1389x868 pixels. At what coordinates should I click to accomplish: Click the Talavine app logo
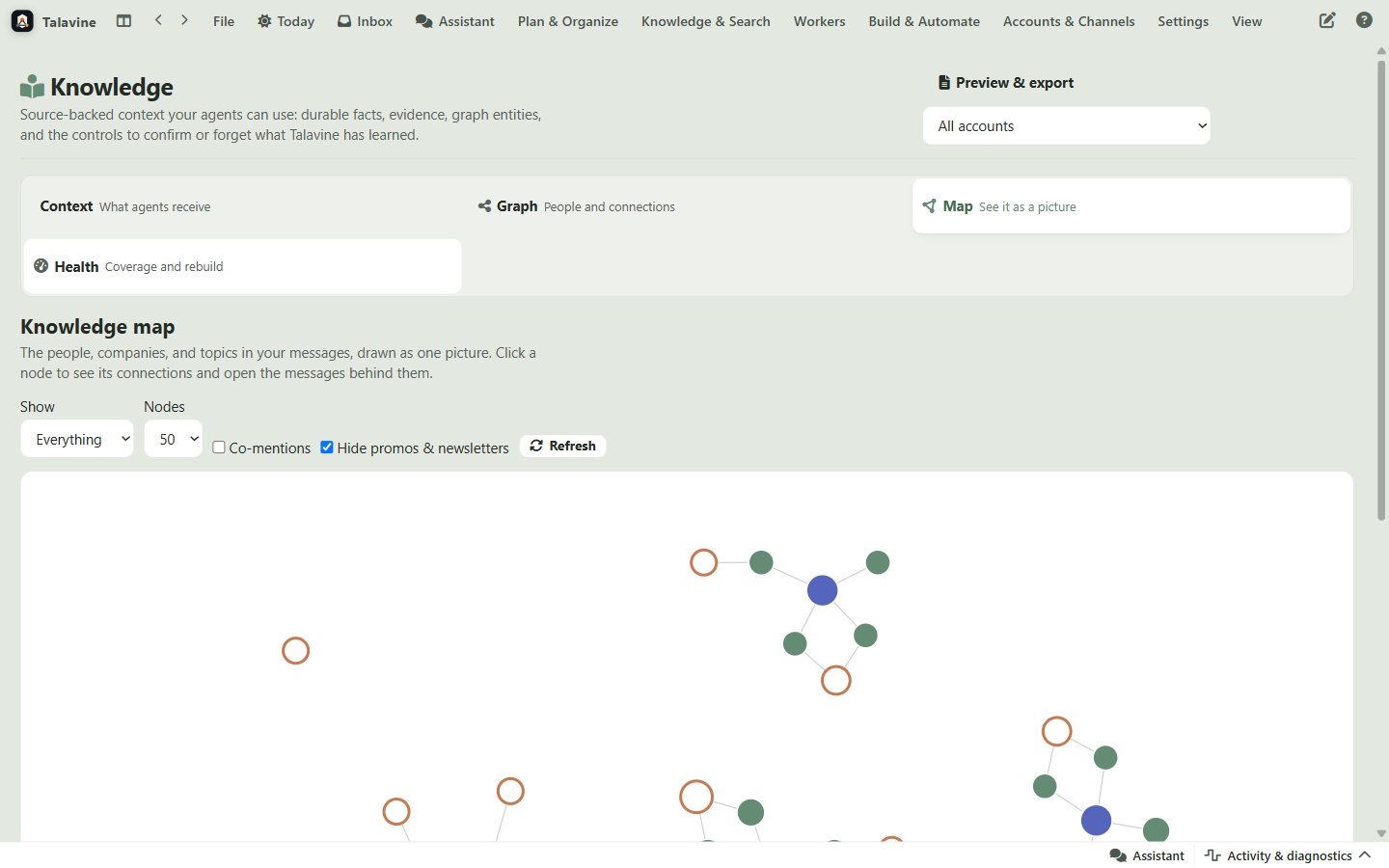tap(22, 21)
